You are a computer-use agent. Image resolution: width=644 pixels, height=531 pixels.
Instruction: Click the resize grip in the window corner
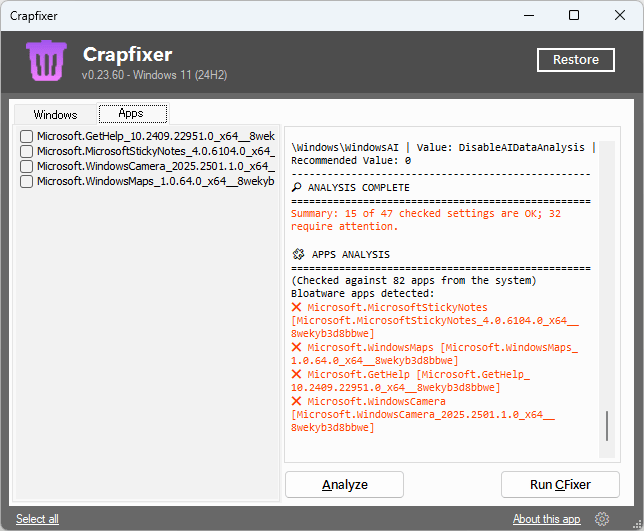click(637, 524)
